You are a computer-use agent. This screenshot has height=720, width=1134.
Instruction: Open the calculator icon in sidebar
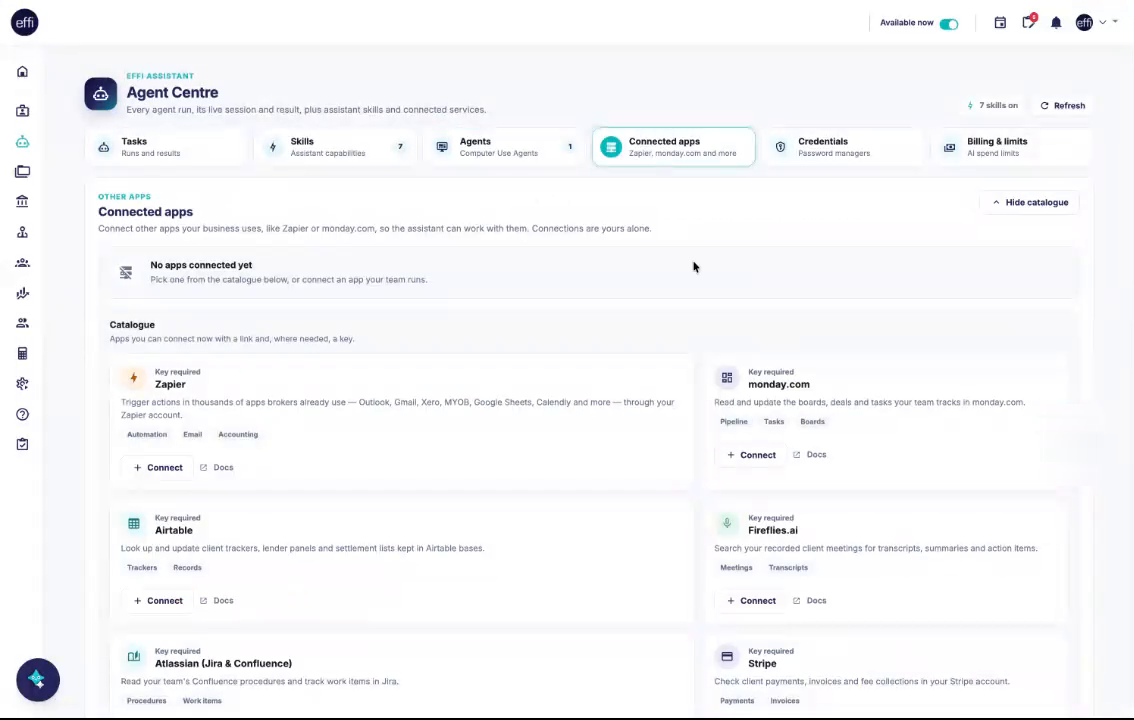click(x=22, y=353)
